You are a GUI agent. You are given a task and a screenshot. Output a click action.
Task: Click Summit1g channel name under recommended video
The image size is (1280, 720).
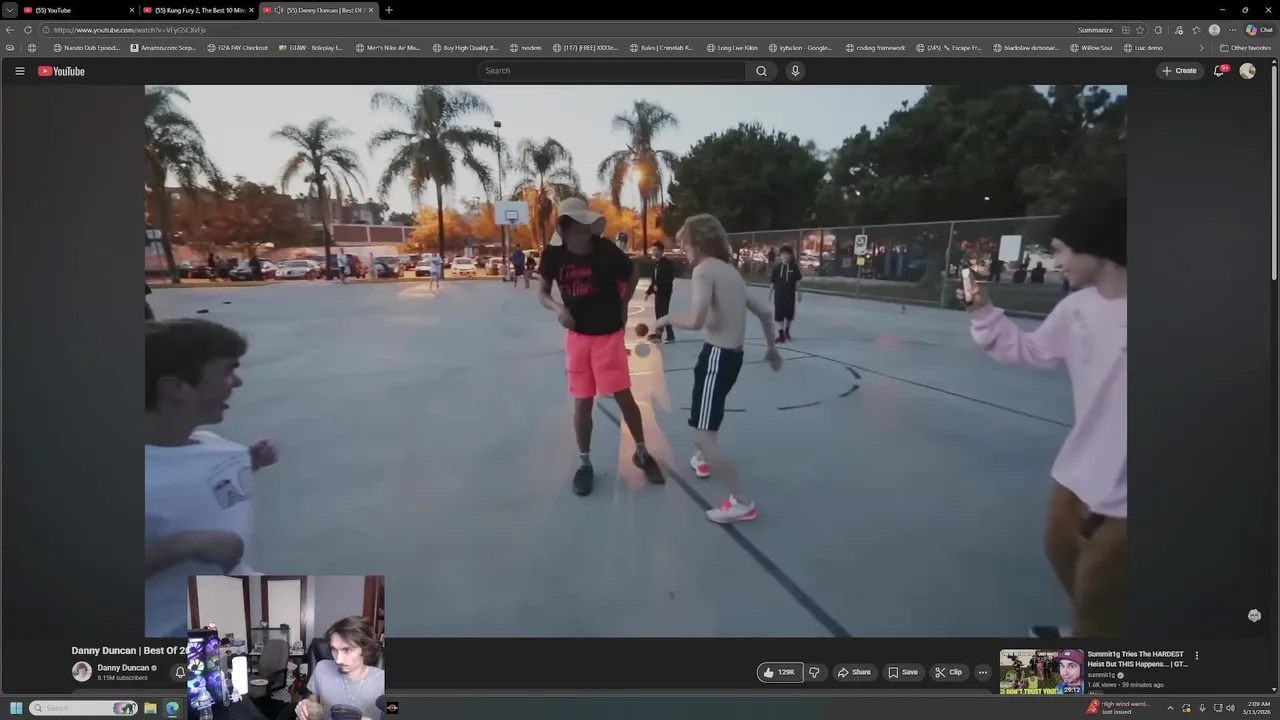(1103, 675)
